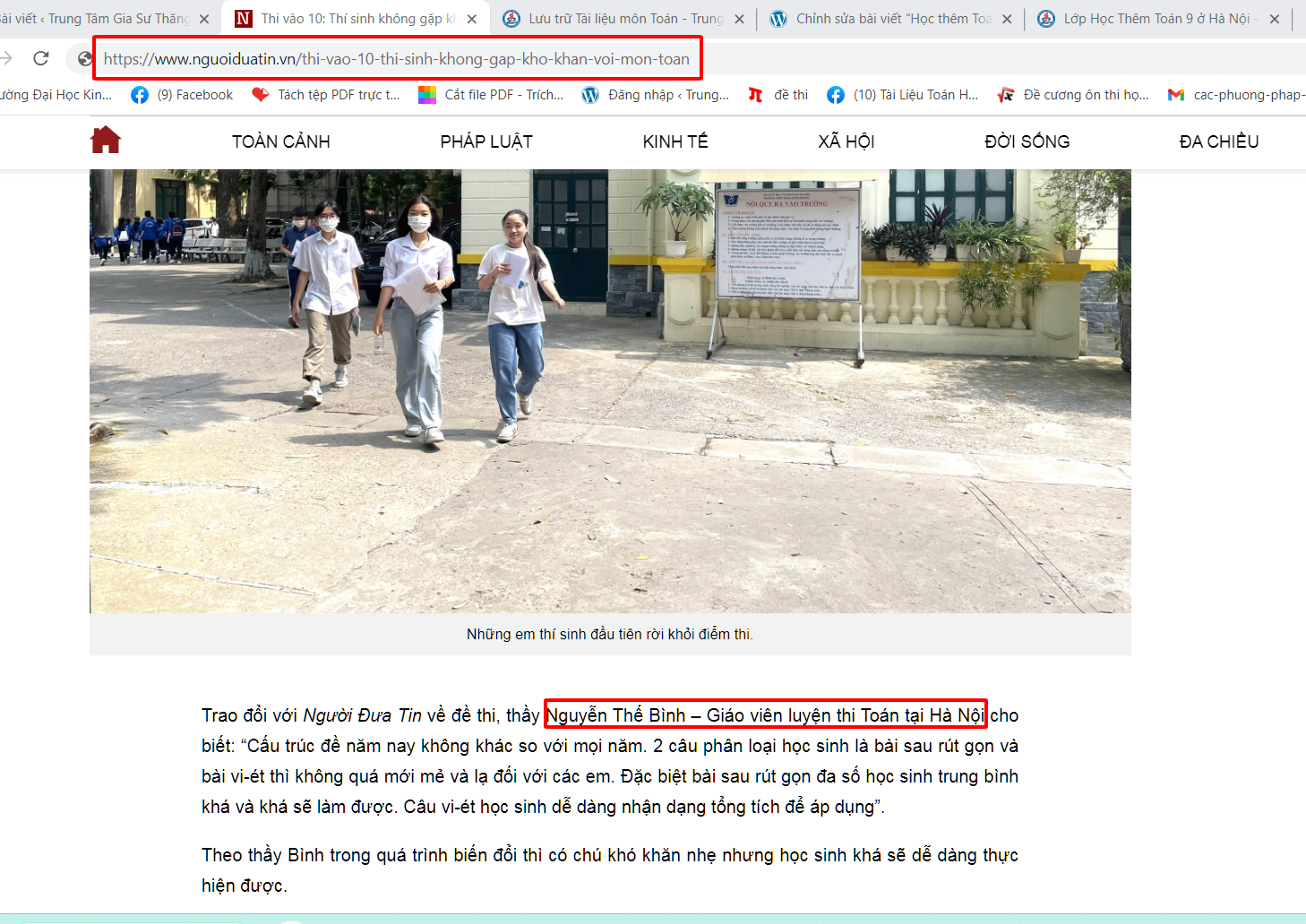Open the PHÁP LUẬT menu section
Viewport: 1306px width, 924px height.
coord(486,141)
